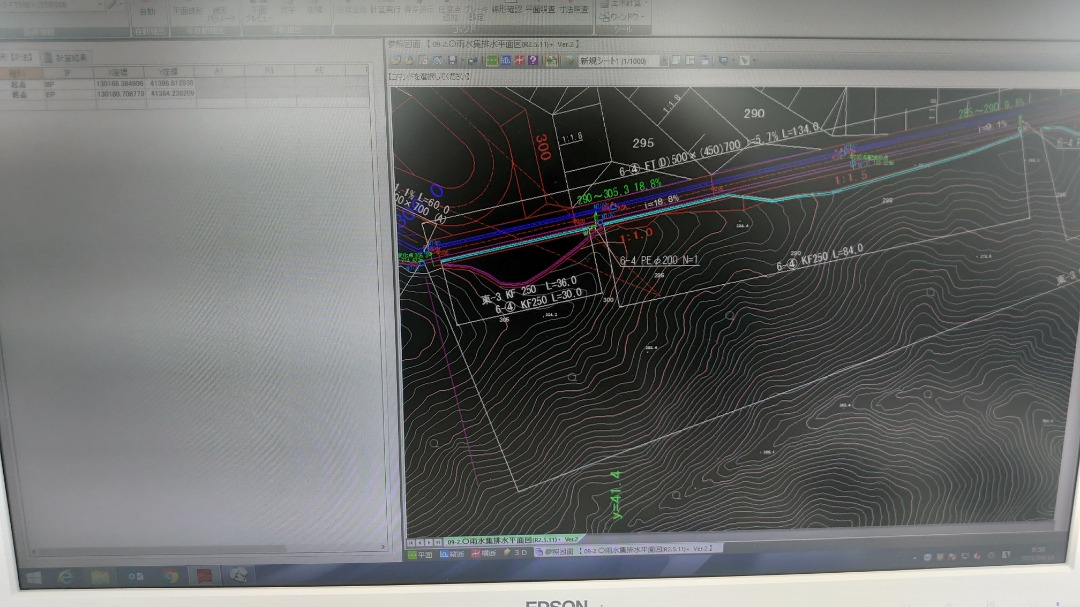Select the green 09-2.○雨水集排水平面図 sheet tab
Screen dimensions: 1080x607
513,540
